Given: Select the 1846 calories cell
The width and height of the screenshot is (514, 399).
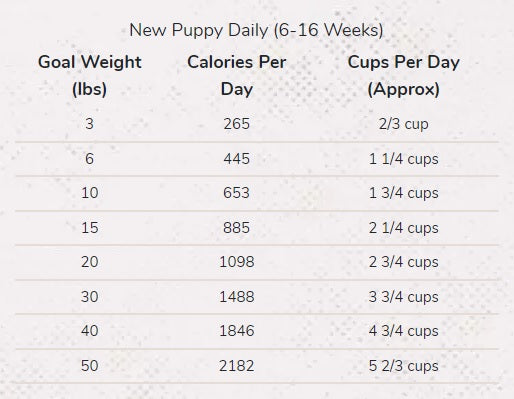Looking at the screenshot, I should 237,331.
